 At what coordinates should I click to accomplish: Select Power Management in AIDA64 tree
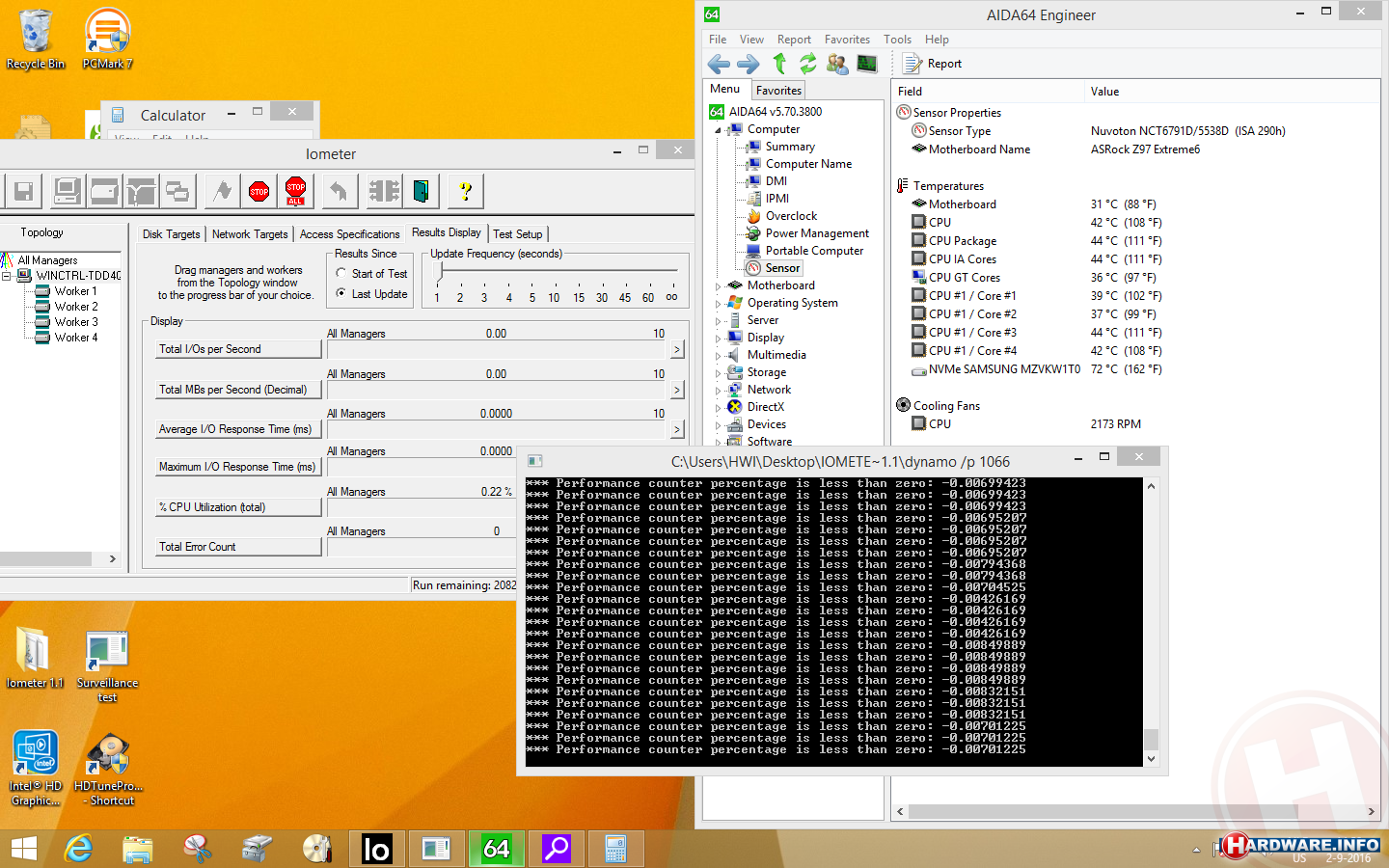coord(817,233)
